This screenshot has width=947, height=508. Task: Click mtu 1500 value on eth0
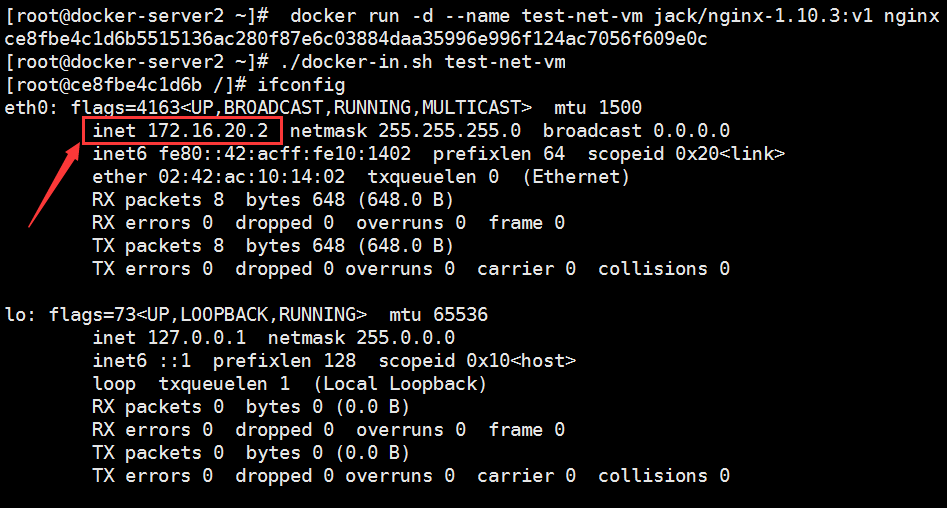click(598, 108)
